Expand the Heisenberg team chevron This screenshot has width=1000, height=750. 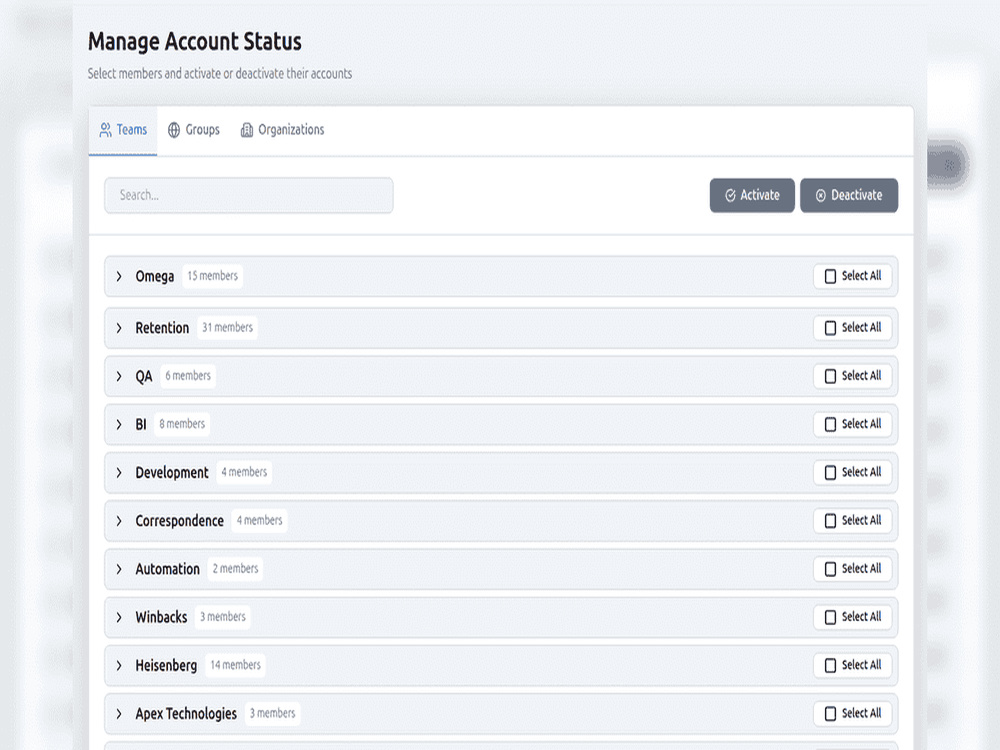coord(119,665)
